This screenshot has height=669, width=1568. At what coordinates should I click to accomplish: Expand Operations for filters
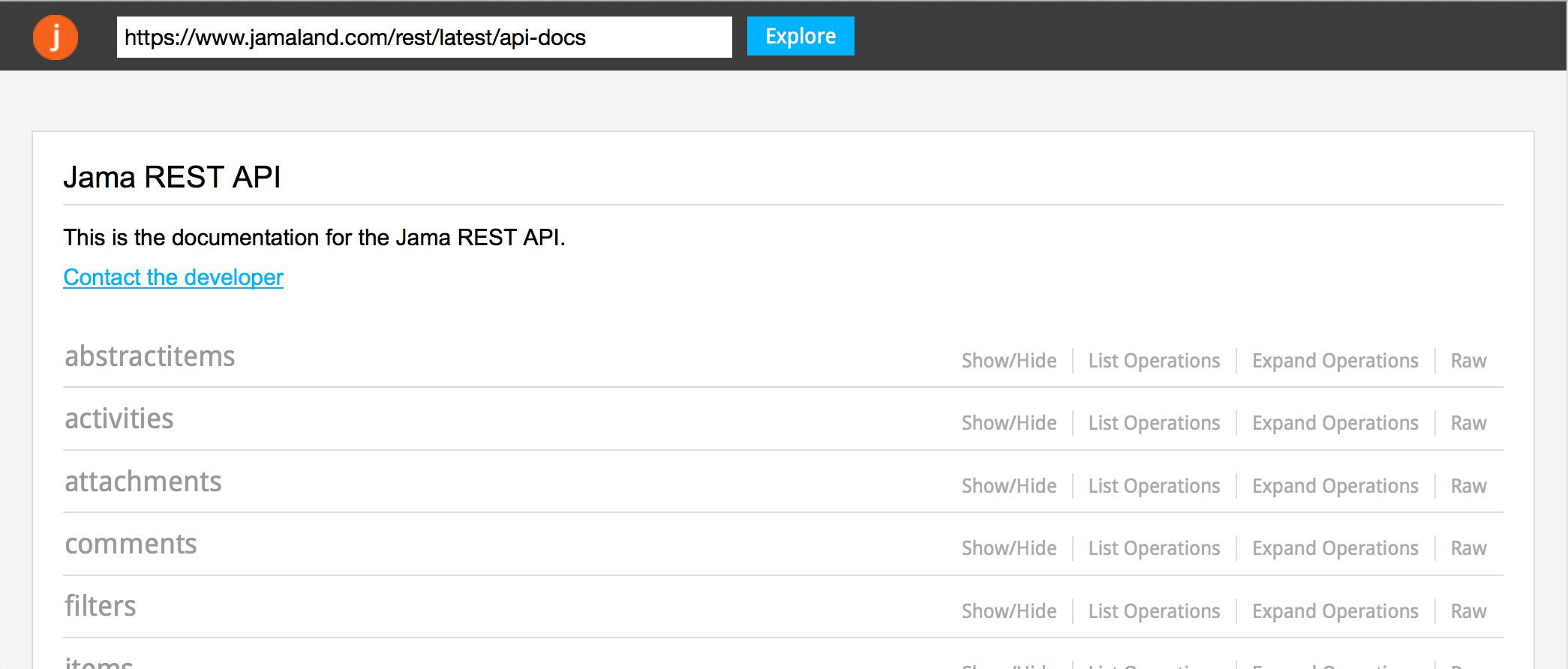[x=1335, y=611]
